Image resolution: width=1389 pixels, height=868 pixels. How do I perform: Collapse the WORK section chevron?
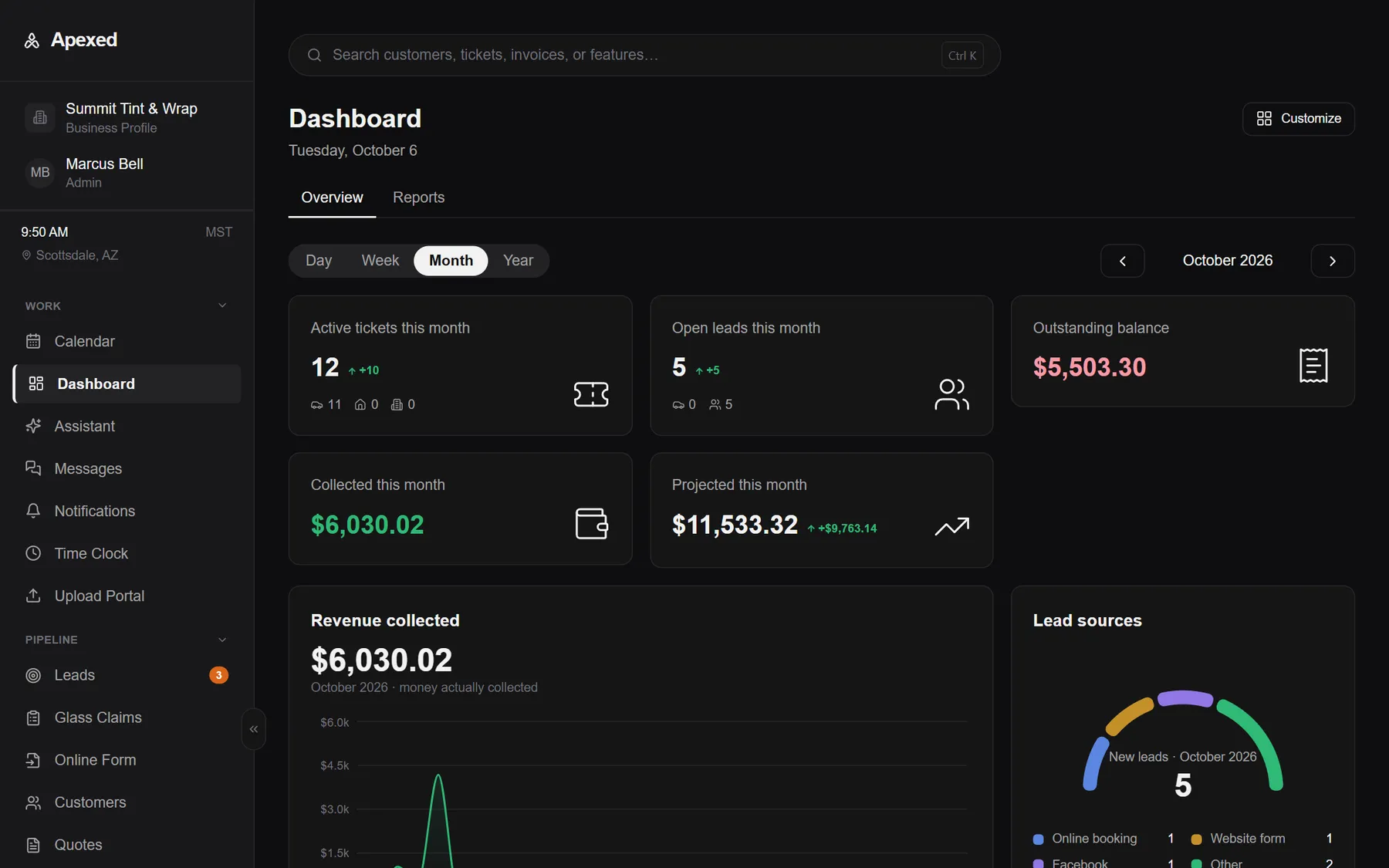click(x=222, y=306)
